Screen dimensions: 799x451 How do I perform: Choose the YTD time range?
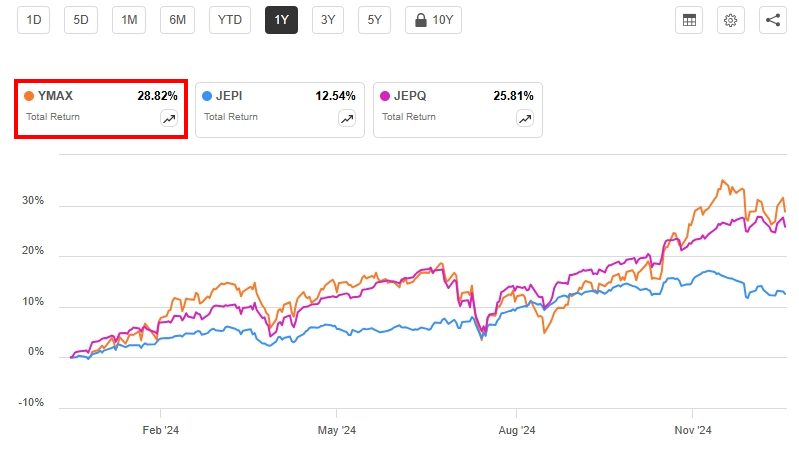point(230,20)
